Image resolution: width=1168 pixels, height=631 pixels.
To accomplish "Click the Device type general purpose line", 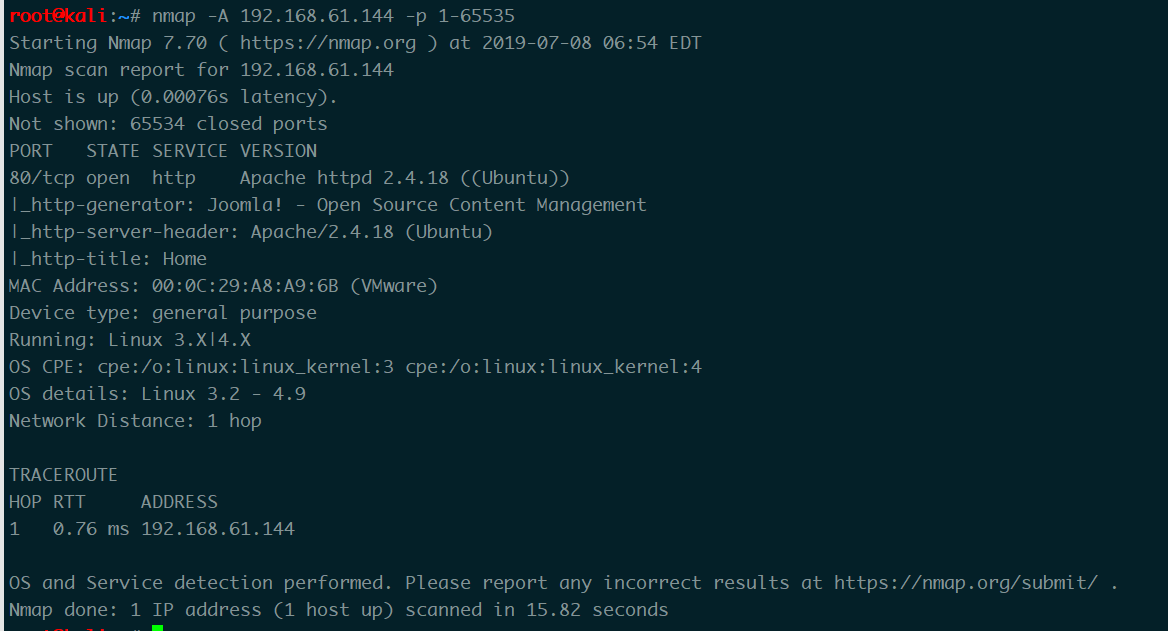I will tap(163, 313).
